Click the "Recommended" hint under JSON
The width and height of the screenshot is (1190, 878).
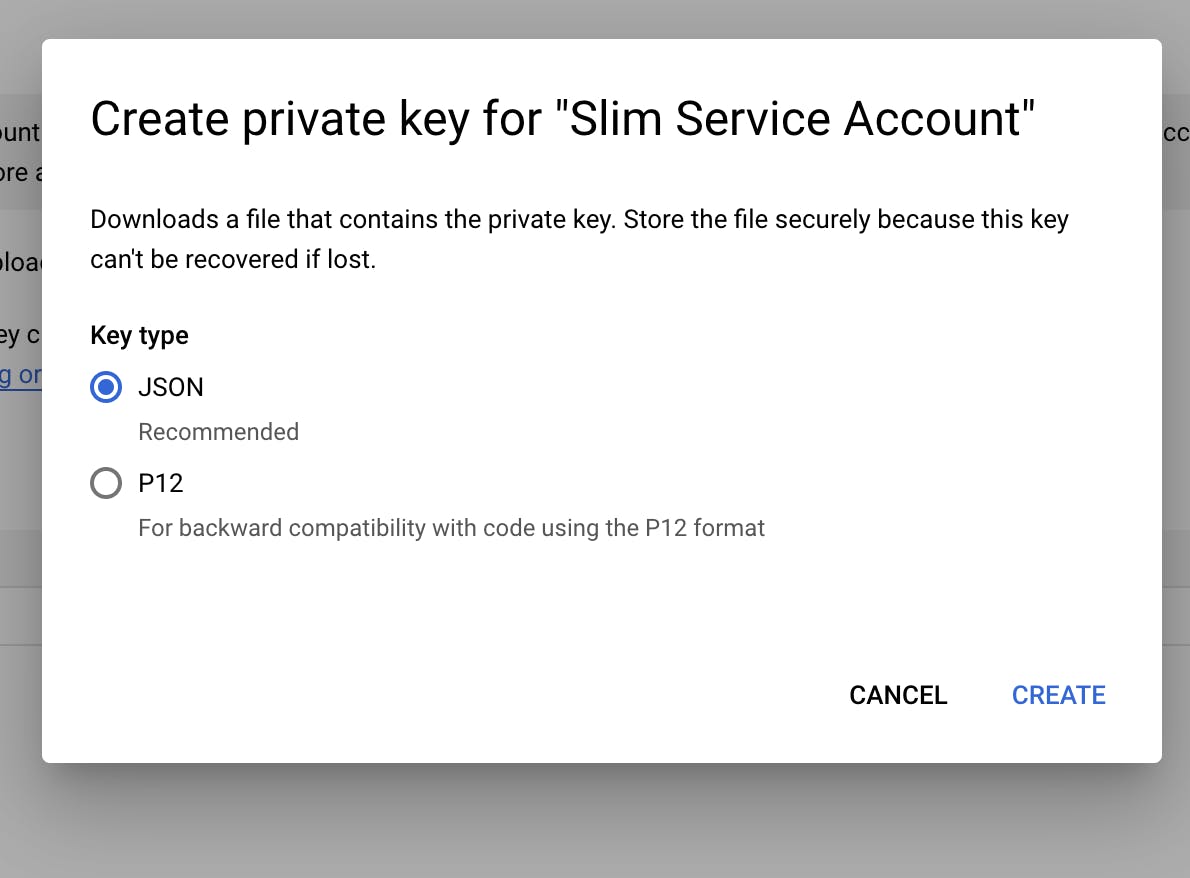(218, 432)
